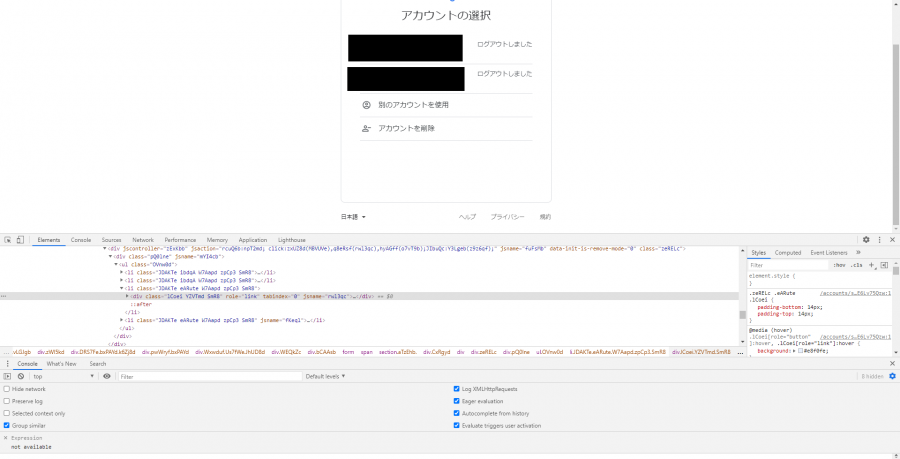
Task: Uncheck the Group similar checkbox
Action: [7, 425]
